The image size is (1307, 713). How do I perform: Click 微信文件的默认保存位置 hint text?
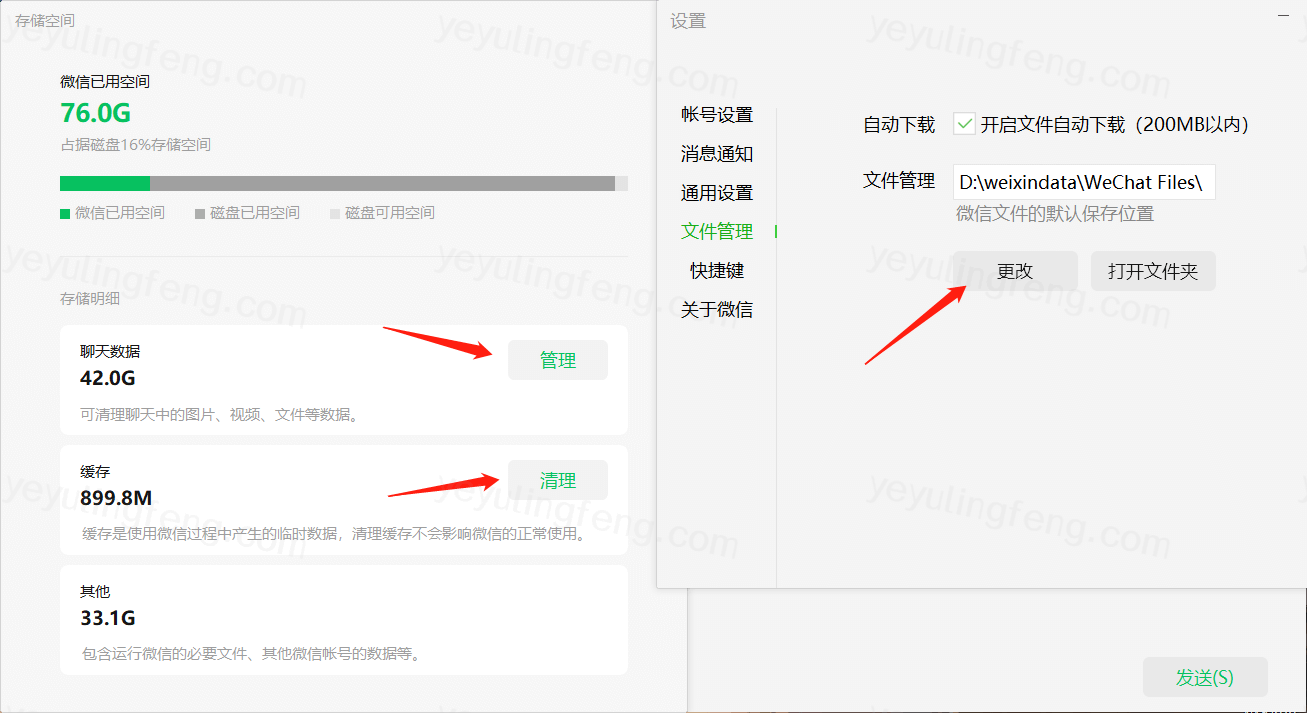click(x=1055, y=214)
